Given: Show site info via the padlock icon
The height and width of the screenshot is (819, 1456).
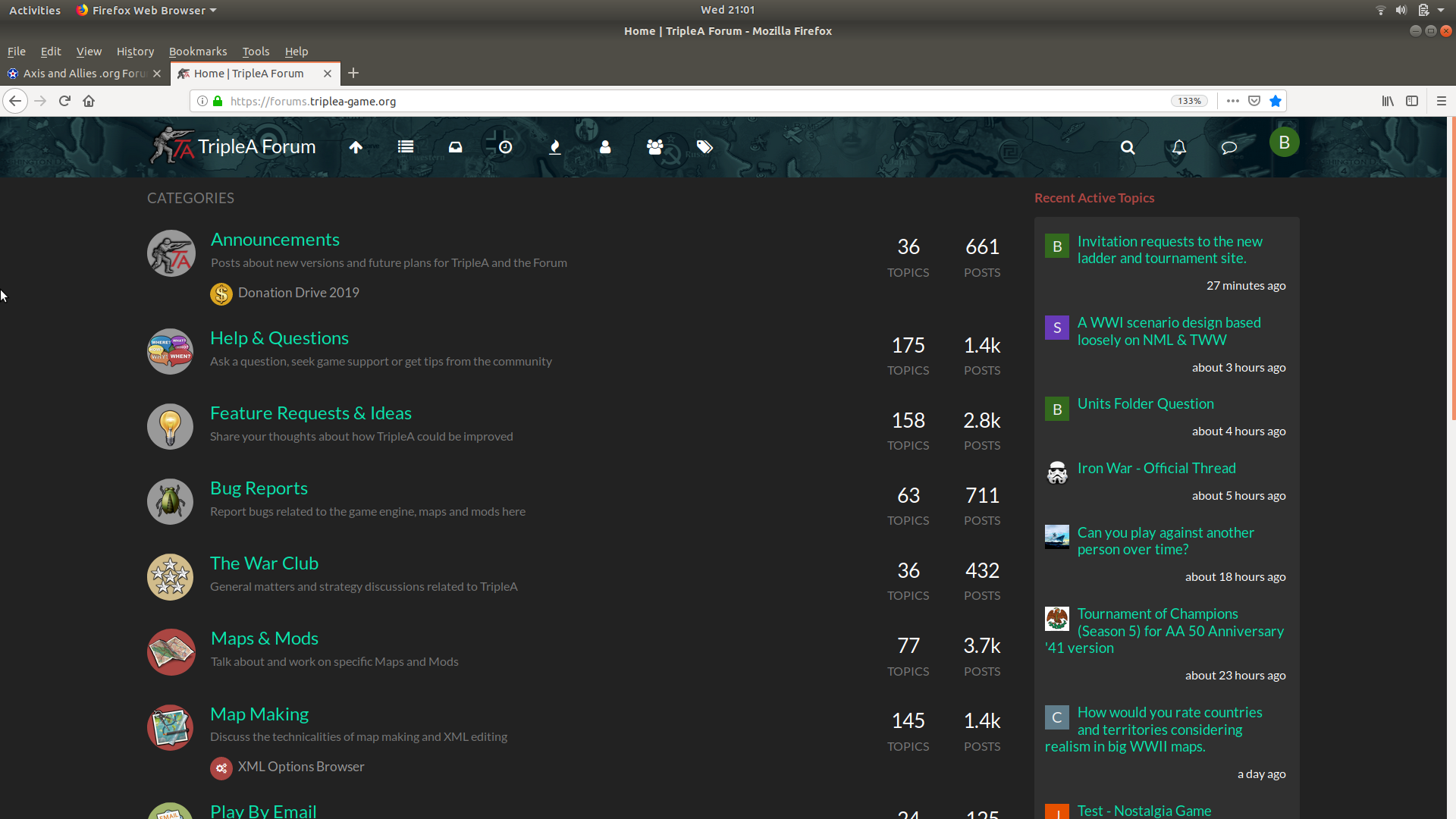Looking at the screenshot, I should (218, 101).
